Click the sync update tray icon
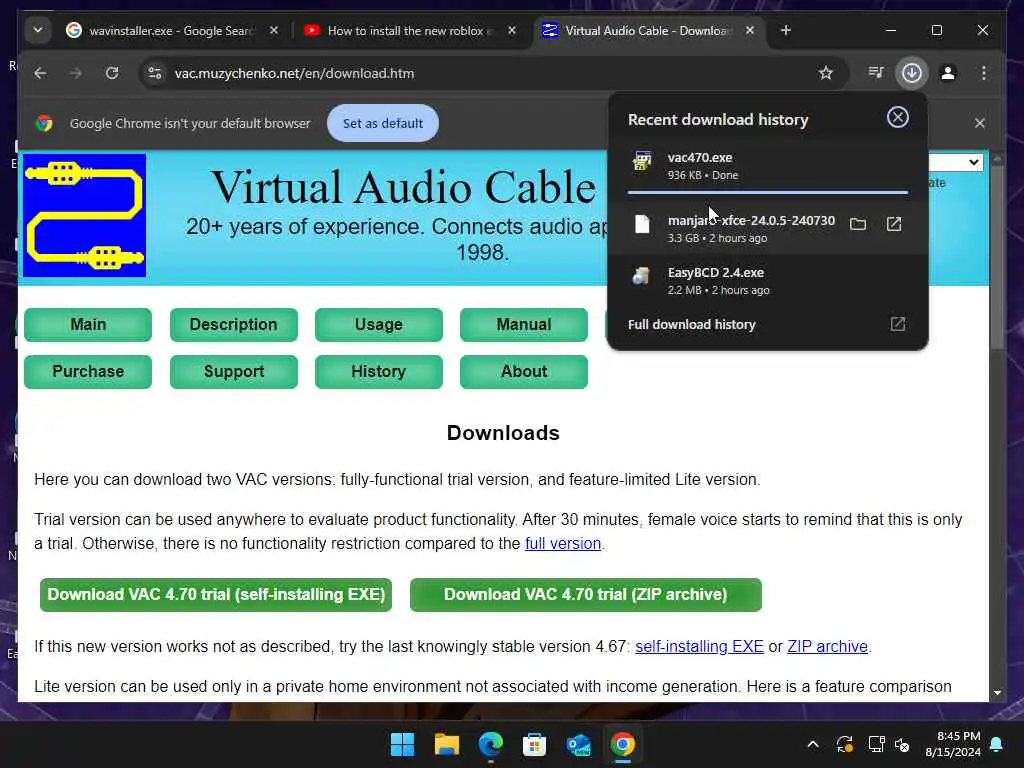Viewport: 1024px width, 768px height. pos(844,744)
